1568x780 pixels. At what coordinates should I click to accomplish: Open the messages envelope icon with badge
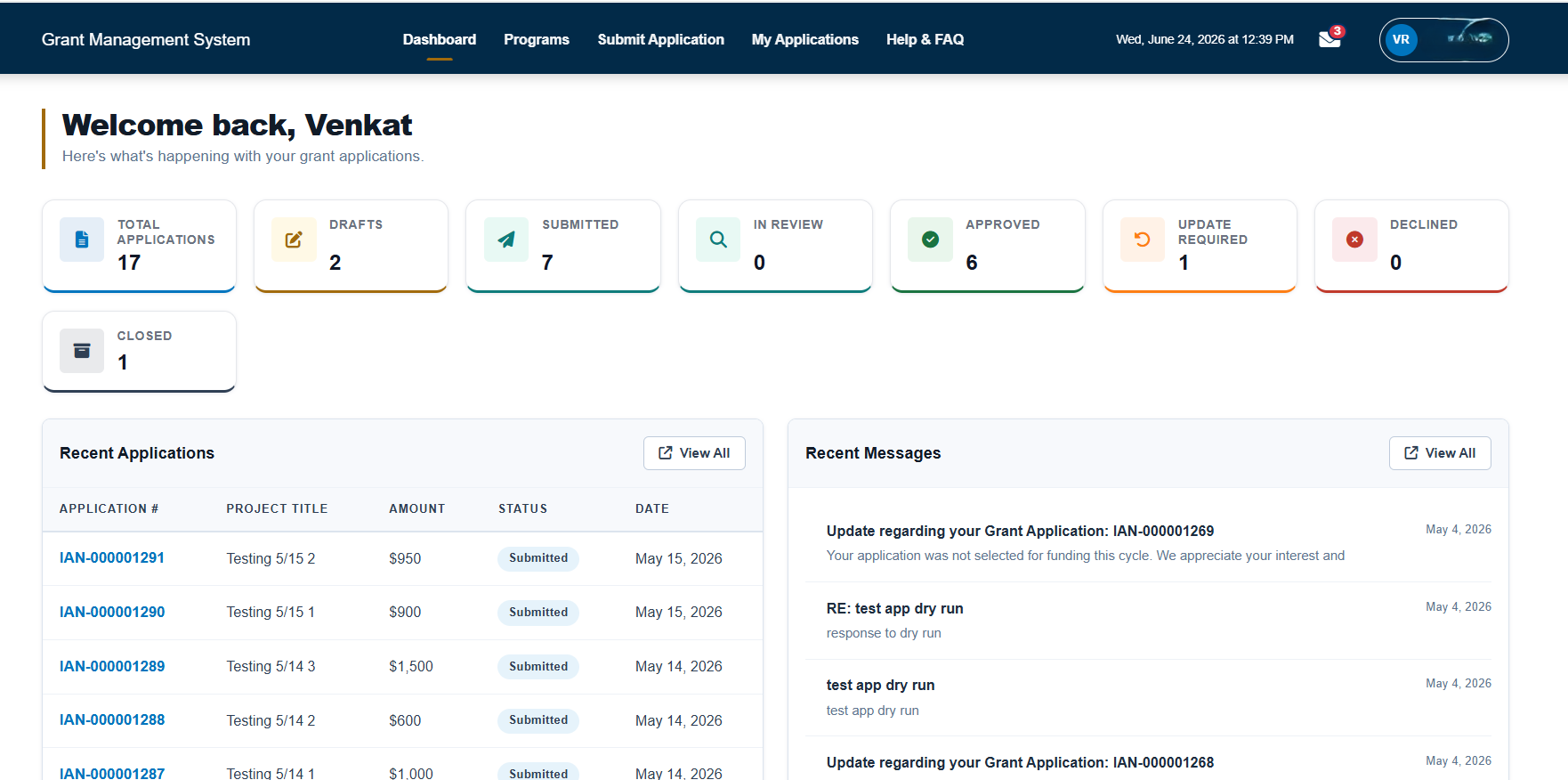1330,39
